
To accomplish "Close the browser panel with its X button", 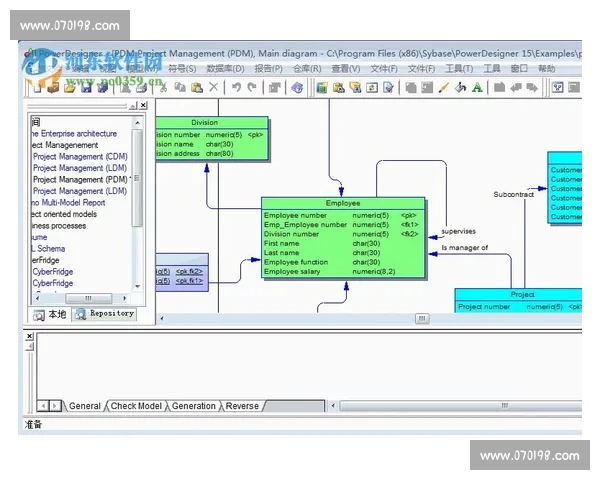I will (x=143, y=105).
